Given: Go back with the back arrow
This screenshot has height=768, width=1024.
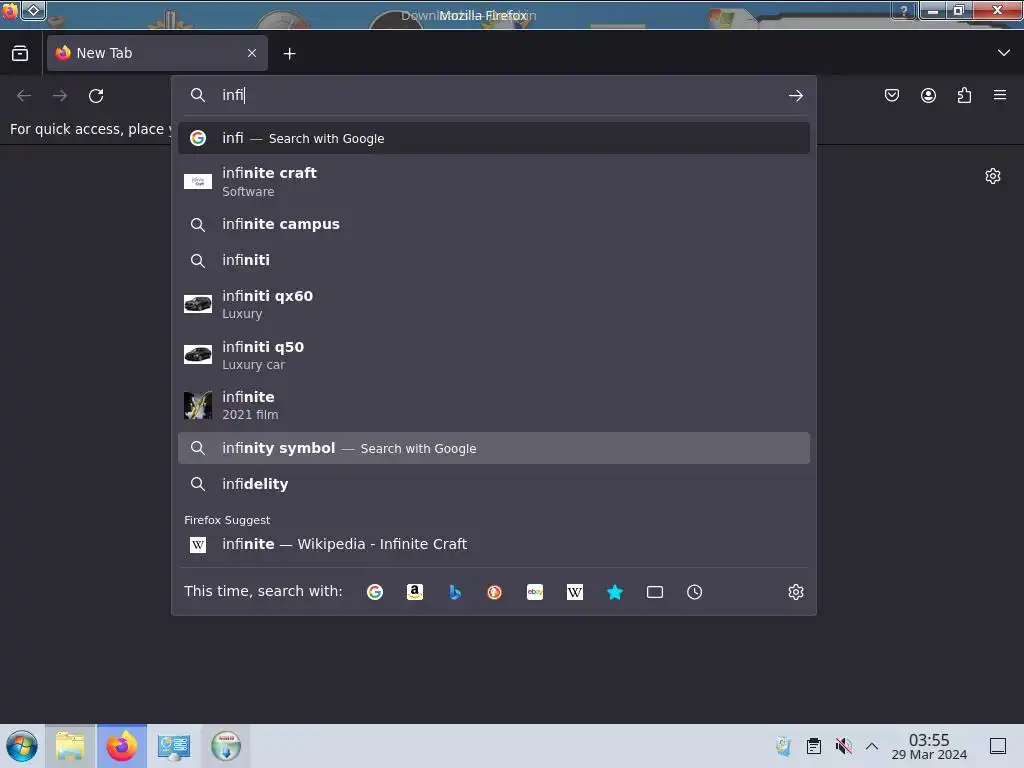Looking at the screenshot, I should click(x=24, y=96).
